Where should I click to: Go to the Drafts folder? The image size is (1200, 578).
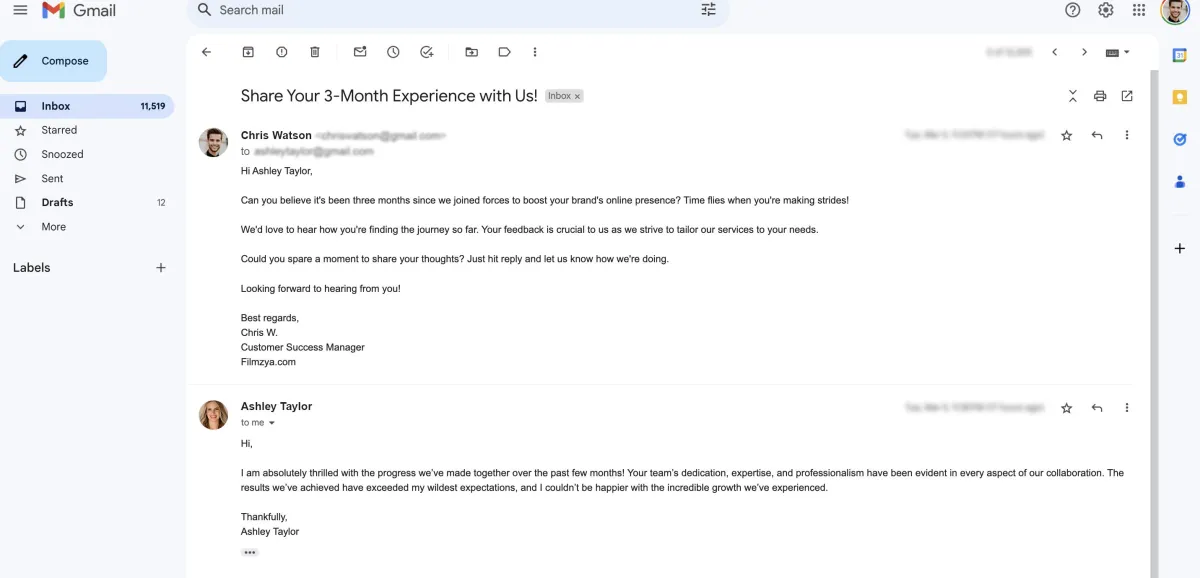tap(87, 202)
